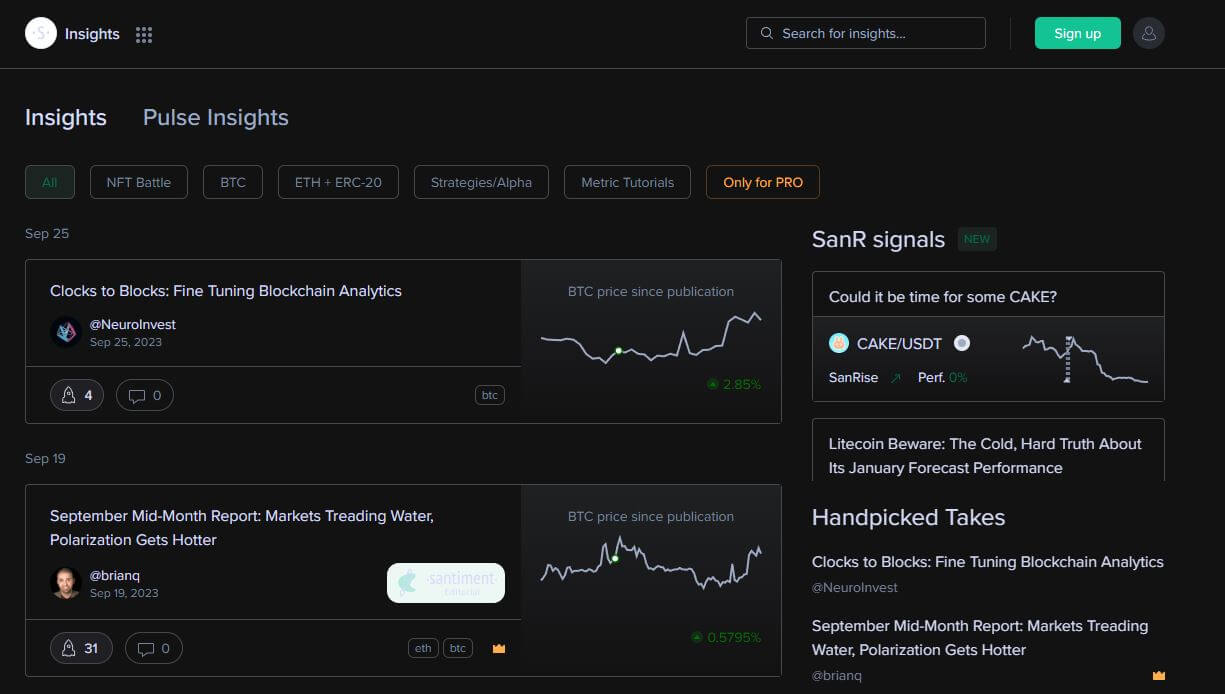Screen dimensions: 1225x694
Task: Open @NeuroInvest author profile on card
Action: [133, 324]
